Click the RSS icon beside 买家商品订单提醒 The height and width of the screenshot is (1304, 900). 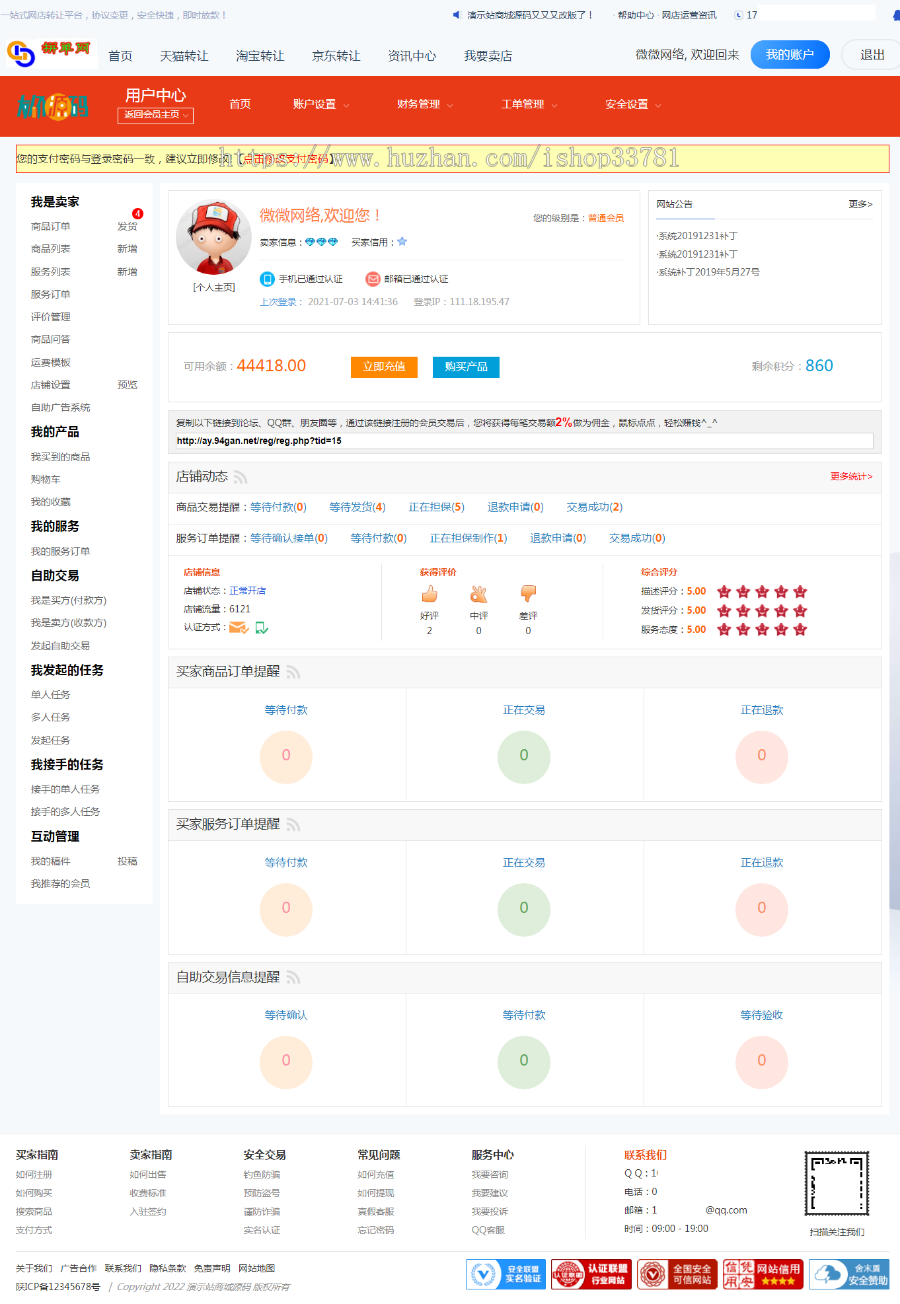pos(293,672)
